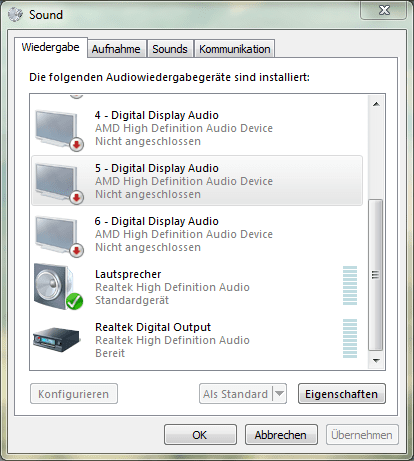Select the Realtek Digital Output receiver icon
414x461 pixels.
coord(57,339)
